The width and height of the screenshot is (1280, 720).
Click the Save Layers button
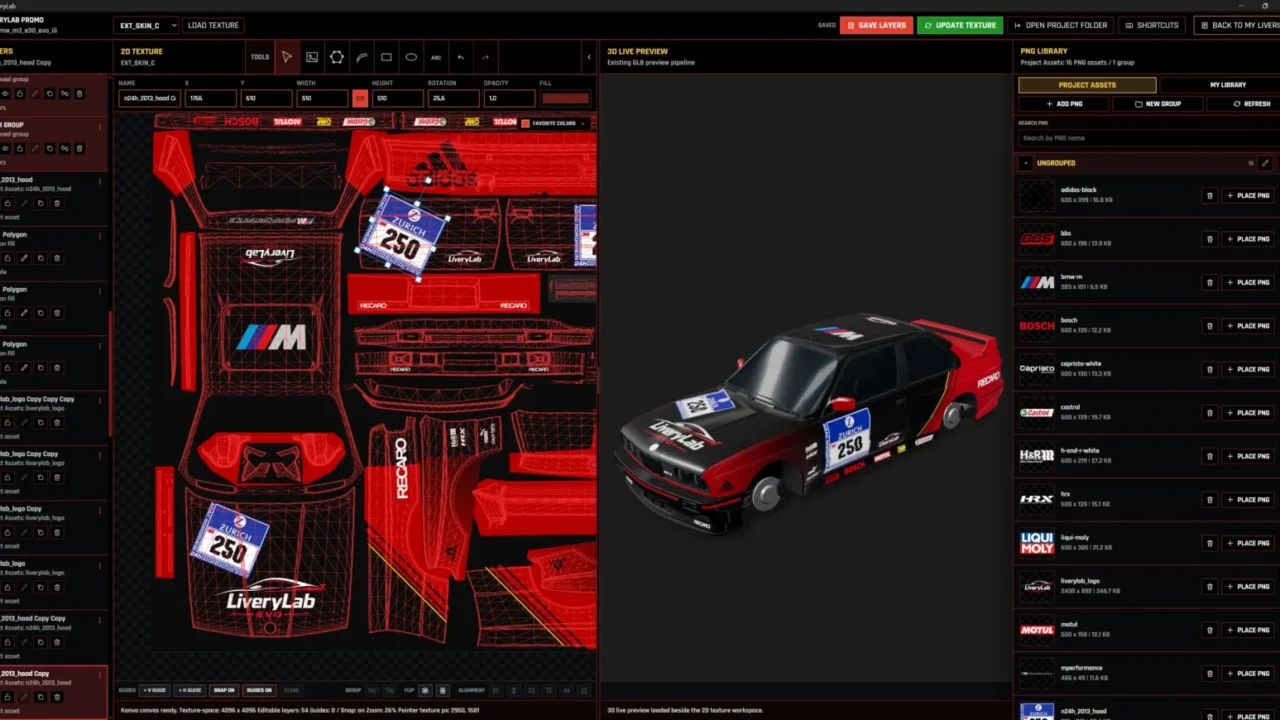click(x=876, y=25)
